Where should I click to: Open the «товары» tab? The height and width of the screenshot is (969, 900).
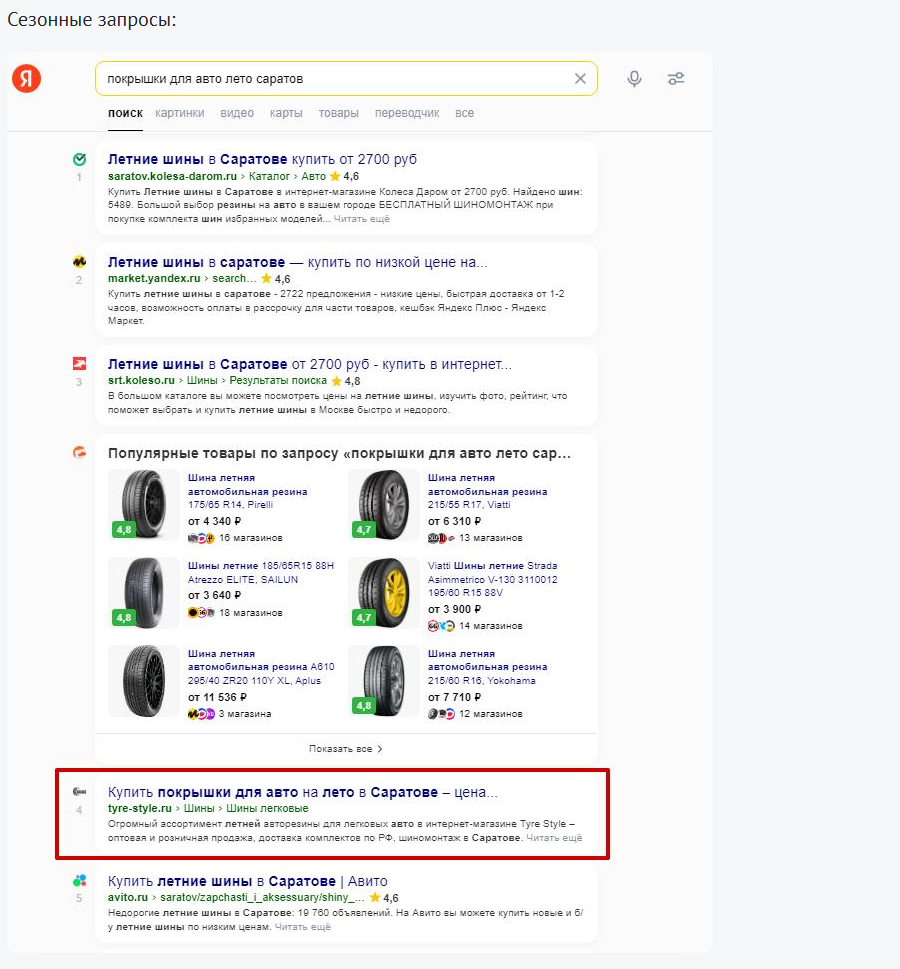coord(339,113)
